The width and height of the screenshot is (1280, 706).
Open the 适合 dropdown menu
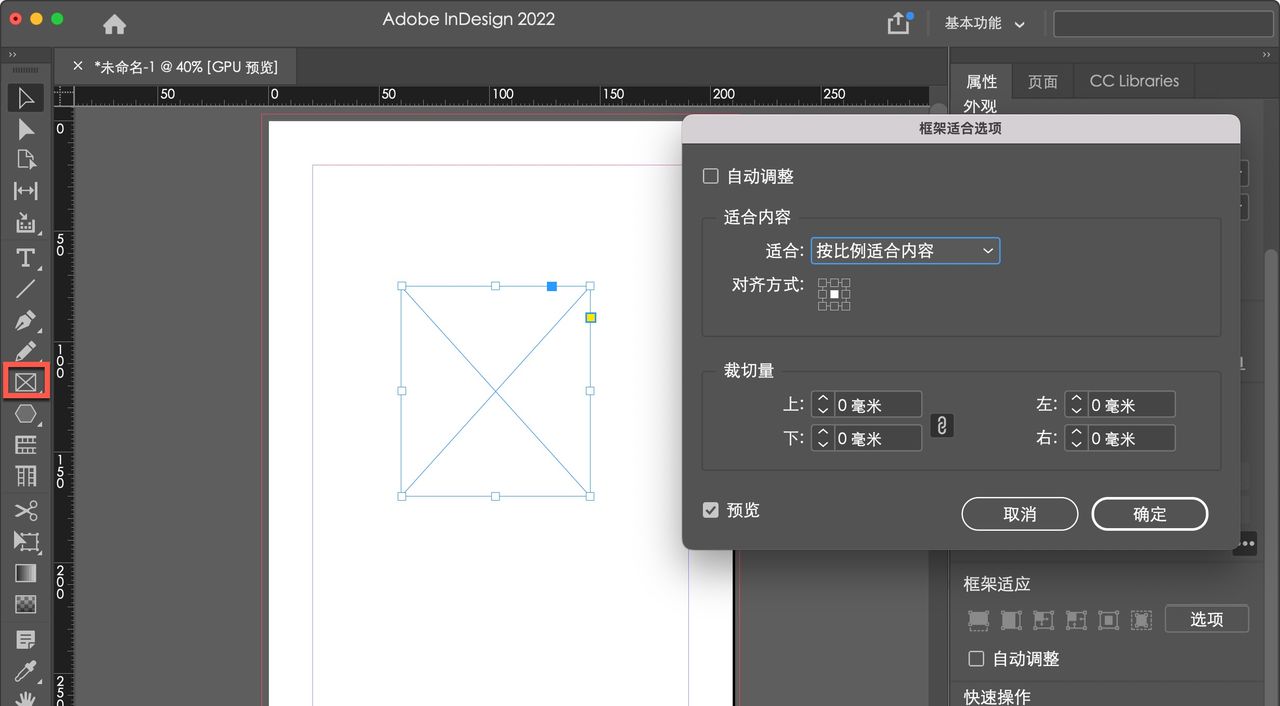[x=905, y=250]
